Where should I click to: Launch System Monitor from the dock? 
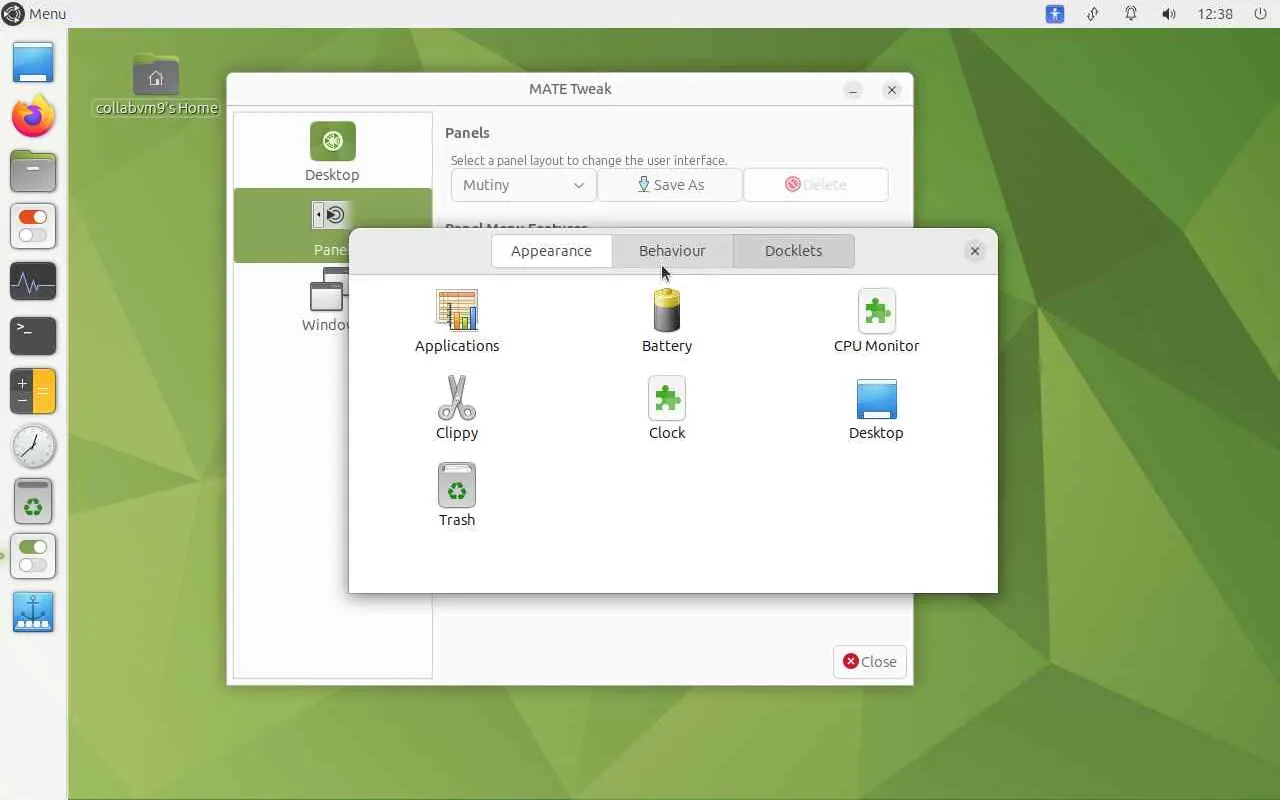click(x=33, y=282)
